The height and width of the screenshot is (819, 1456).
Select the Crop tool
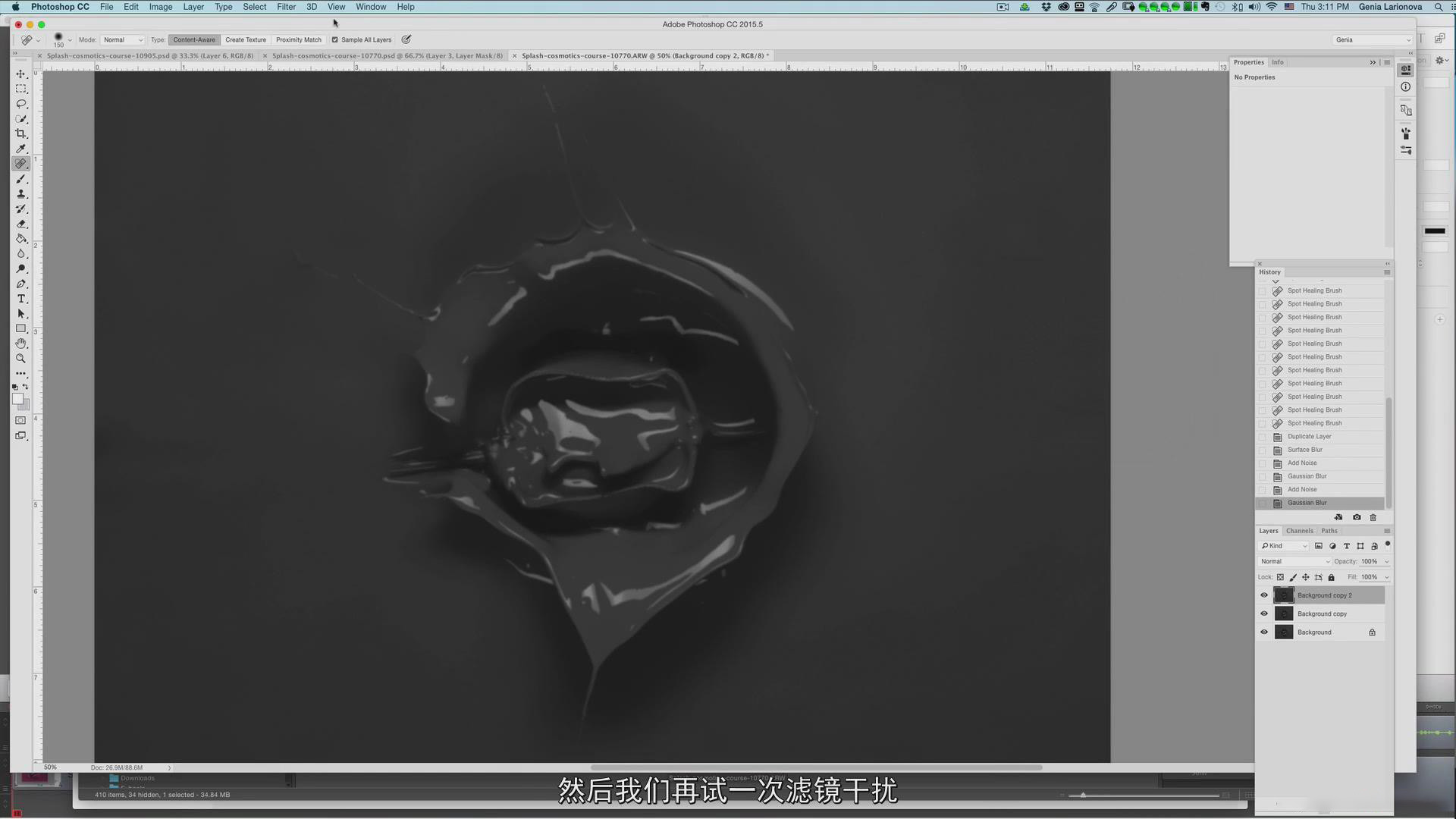21,133
